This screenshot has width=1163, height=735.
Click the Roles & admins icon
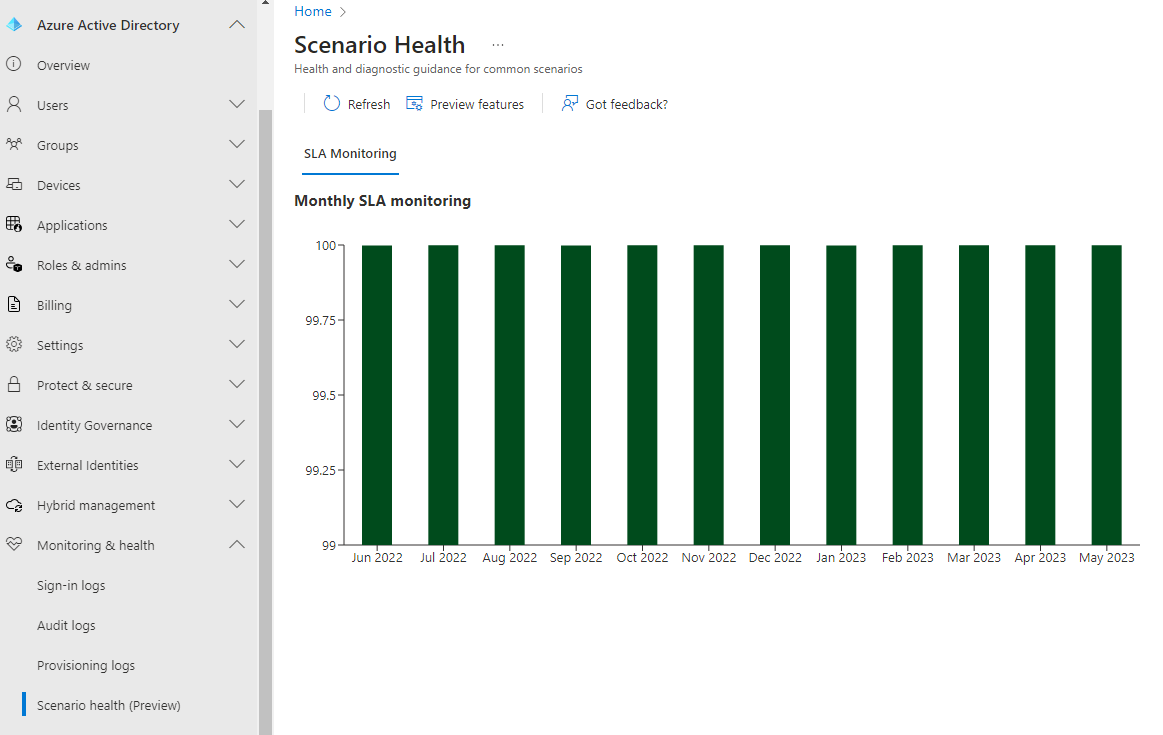click(13, 264)
